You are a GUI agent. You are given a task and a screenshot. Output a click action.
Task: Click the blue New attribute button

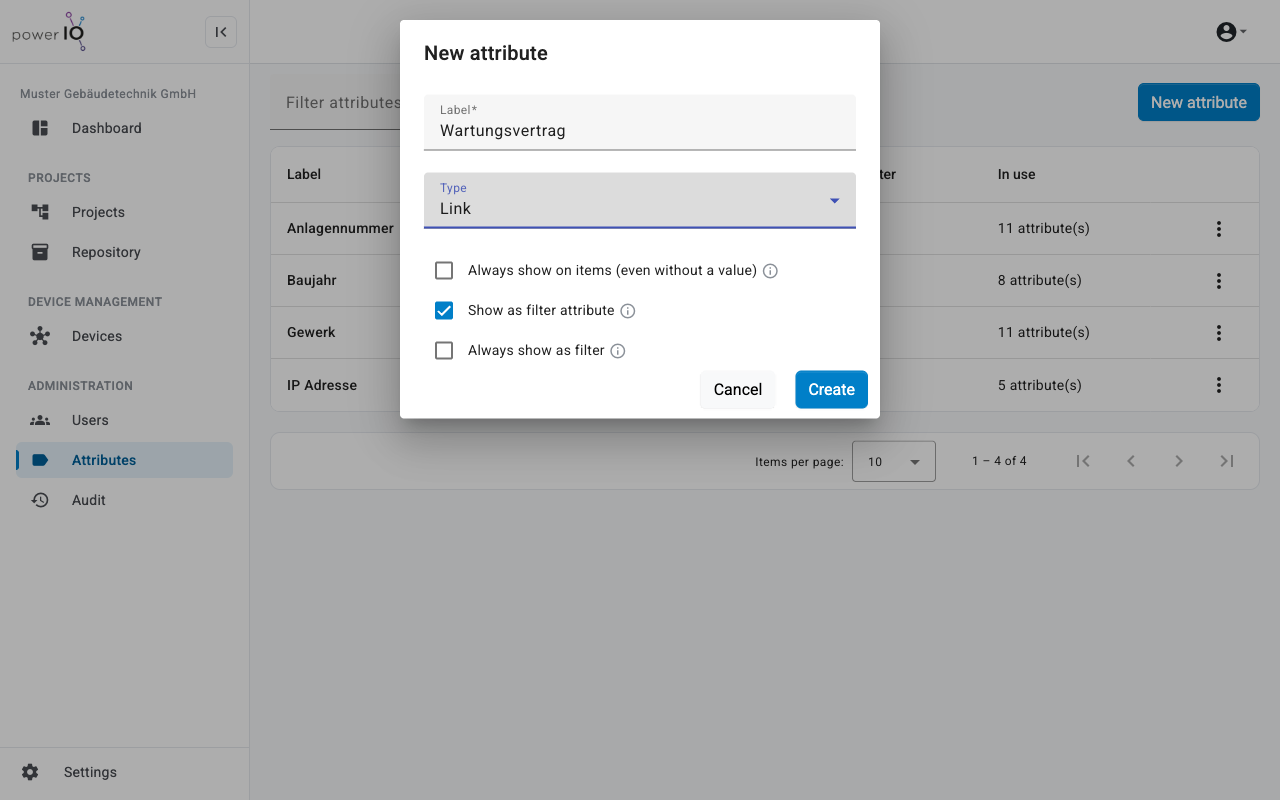[1199, 102]
